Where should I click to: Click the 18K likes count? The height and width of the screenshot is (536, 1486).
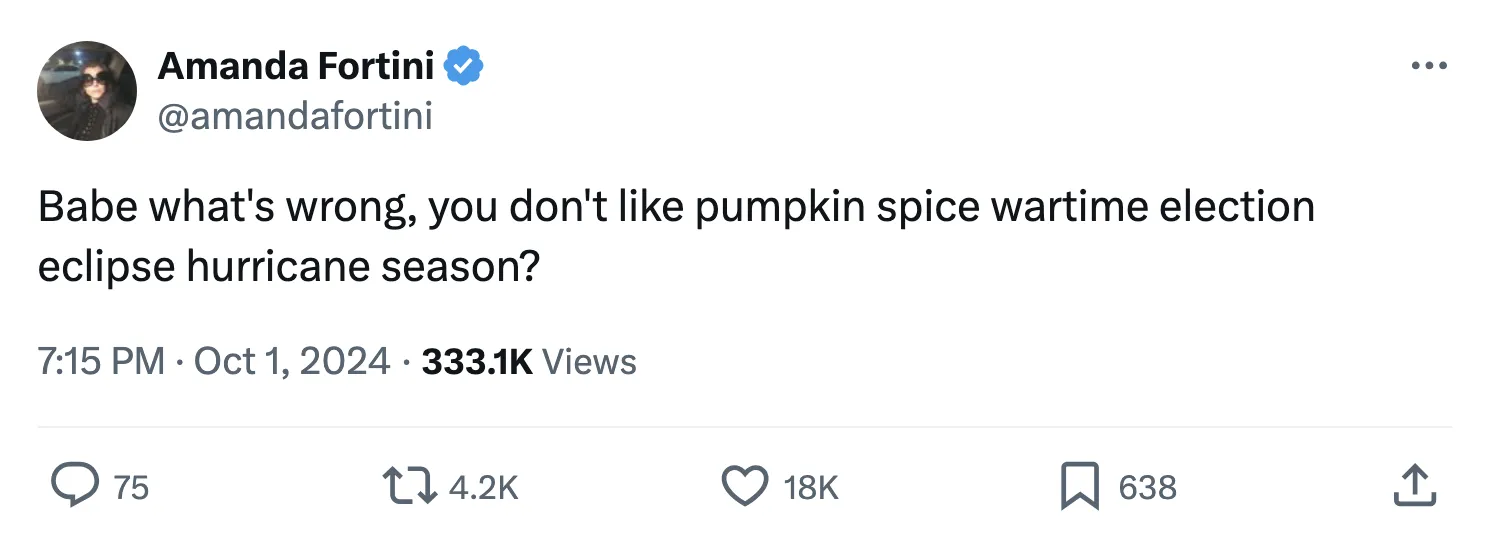811,487
